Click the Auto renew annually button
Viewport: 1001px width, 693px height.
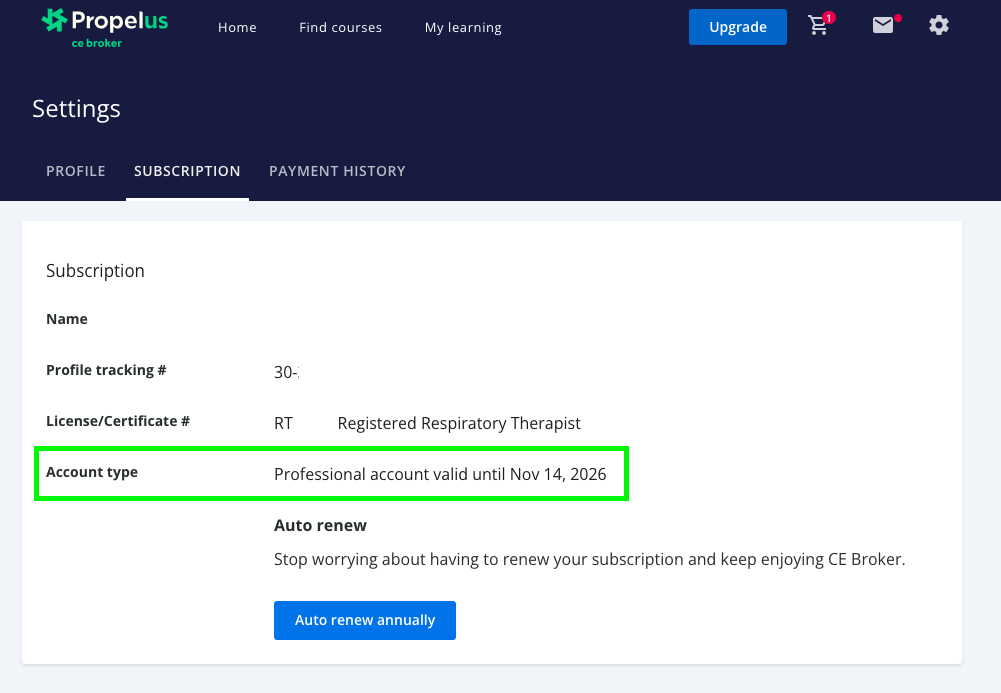coord(364,620)
